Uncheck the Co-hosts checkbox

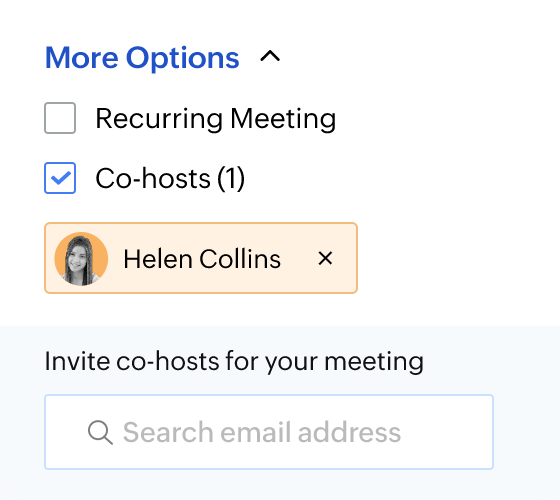coord(60,178)
